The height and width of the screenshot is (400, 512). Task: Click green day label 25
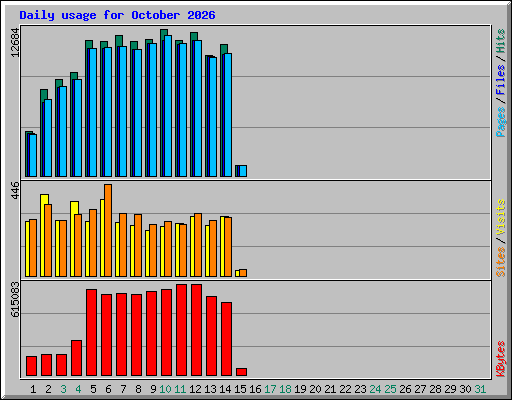[x=390, y=389]
